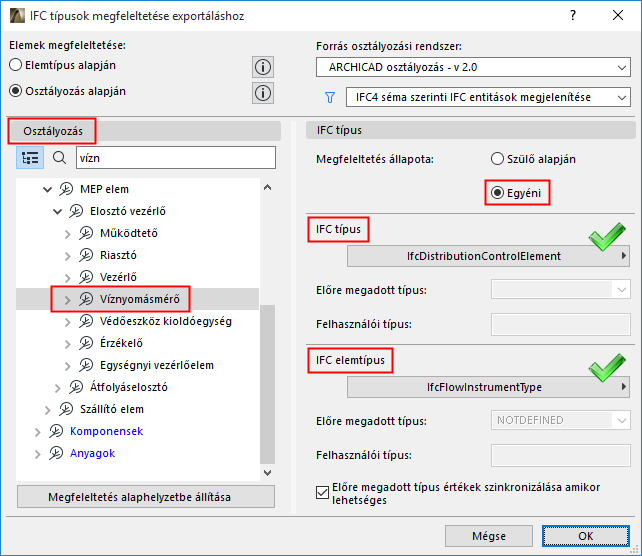Click Megfeleltetés alaphelyzetbe állítása button
The image size is (642, 556).
point(146,497)
